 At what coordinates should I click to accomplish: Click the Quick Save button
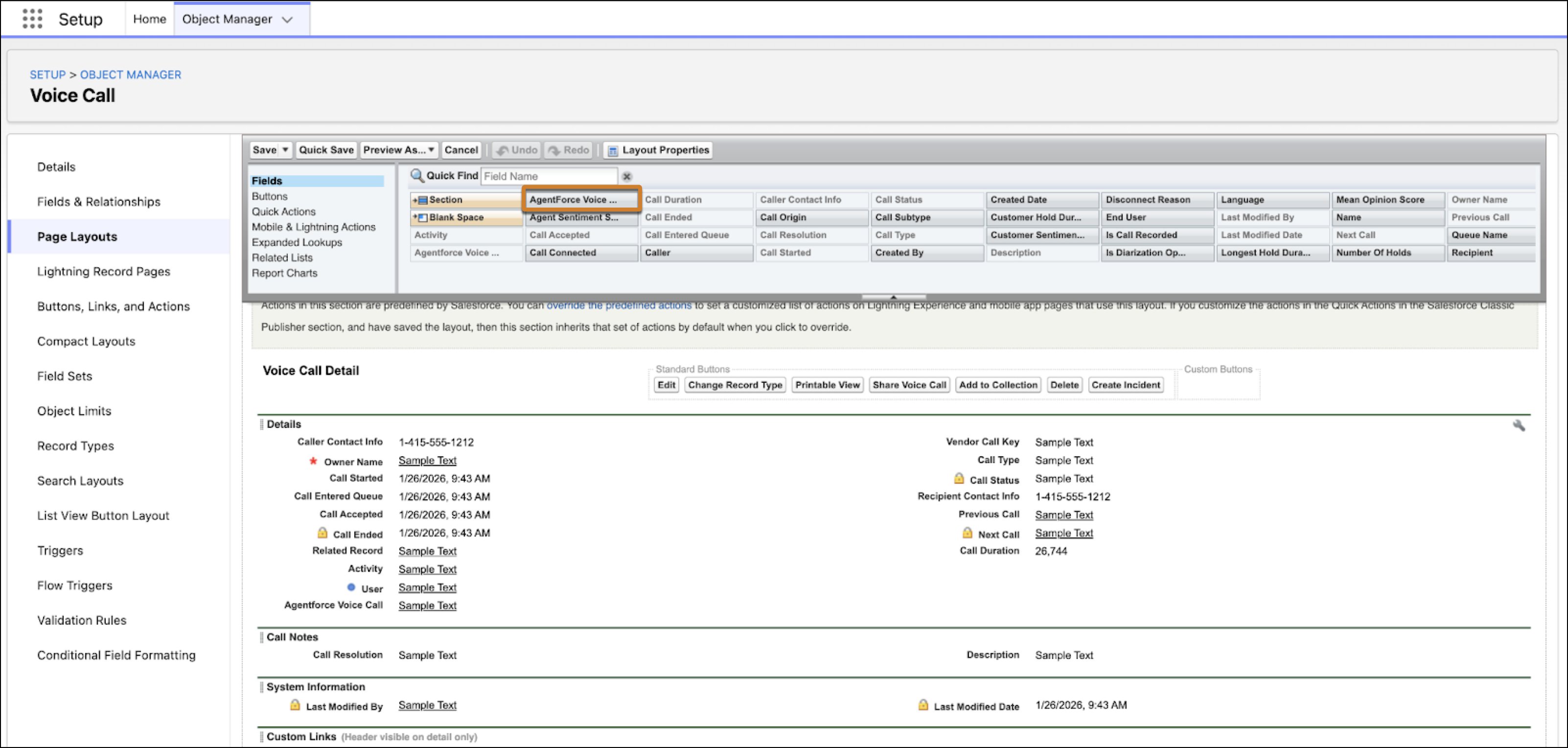pyautogui.click(x=325, y=150)
